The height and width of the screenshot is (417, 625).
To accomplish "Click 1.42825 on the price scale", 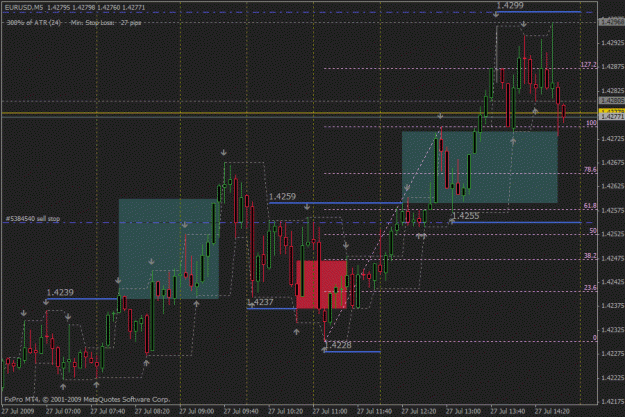I will click(613, 90).
